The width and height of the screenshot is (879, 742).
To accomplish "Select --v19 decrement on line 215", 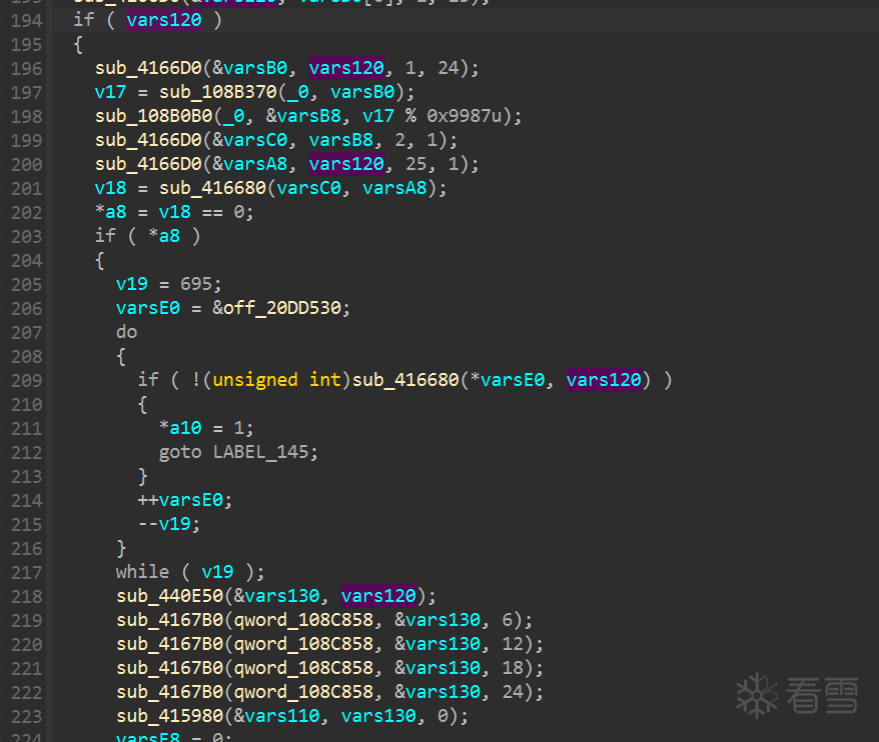I will 164,524.
